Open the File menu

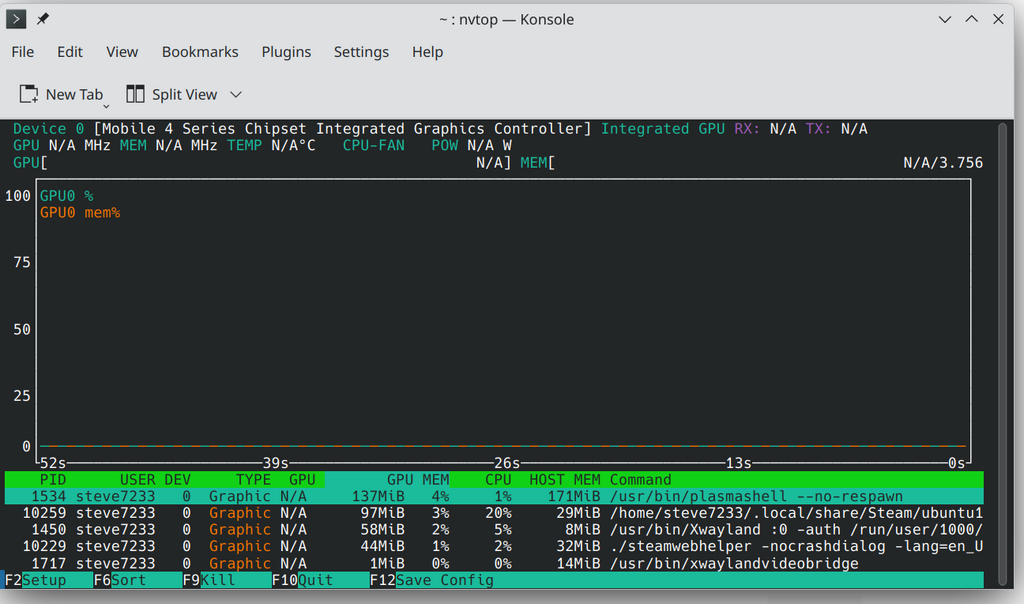23,52
